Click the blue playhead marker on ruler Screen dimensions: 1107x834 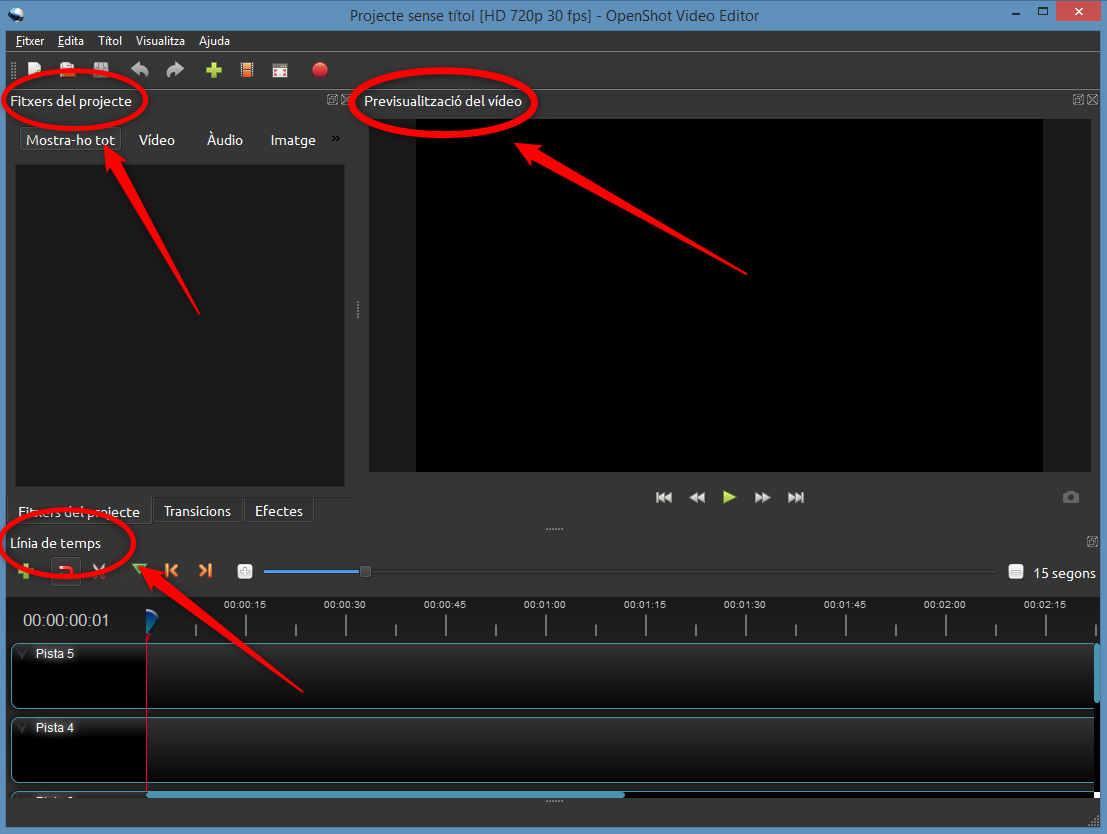pyautogui.click(x=150, y=621)
